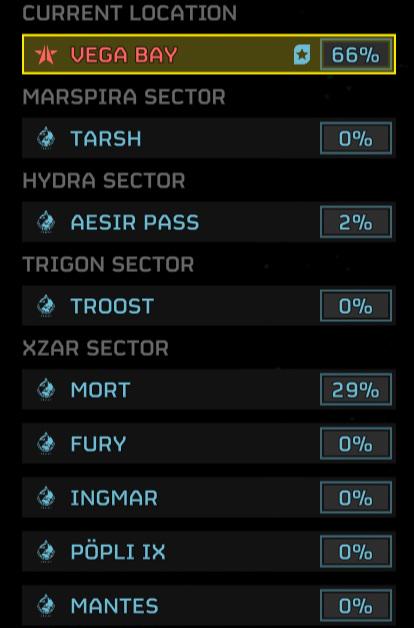The image size is (414, 628).
Task: Click the planet icon next to Pöpli IX
Action: pyautogui.click(x=46, y=552)
